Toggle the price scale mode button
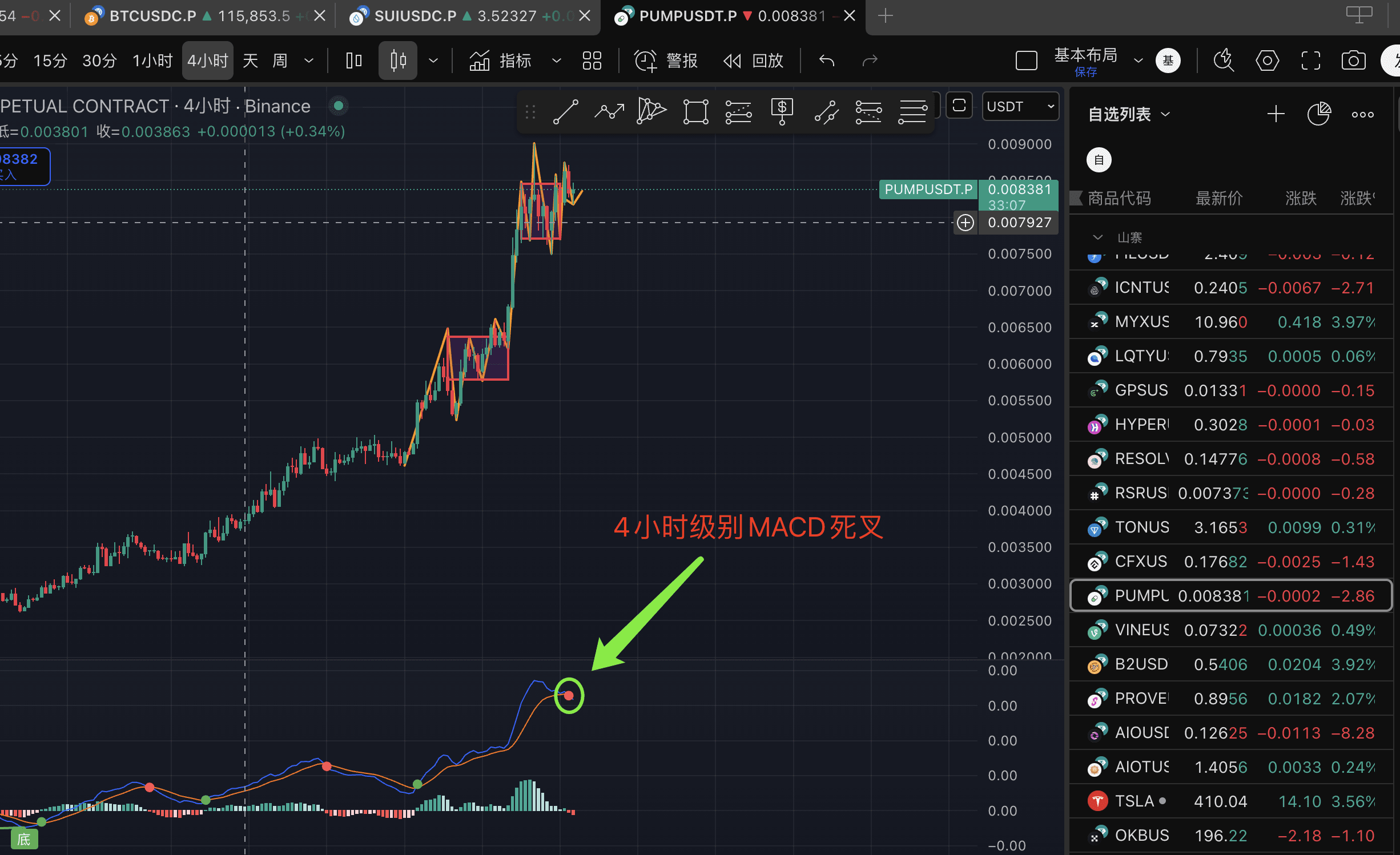Viewport: 1400px width, 855px height. [959, 106]
